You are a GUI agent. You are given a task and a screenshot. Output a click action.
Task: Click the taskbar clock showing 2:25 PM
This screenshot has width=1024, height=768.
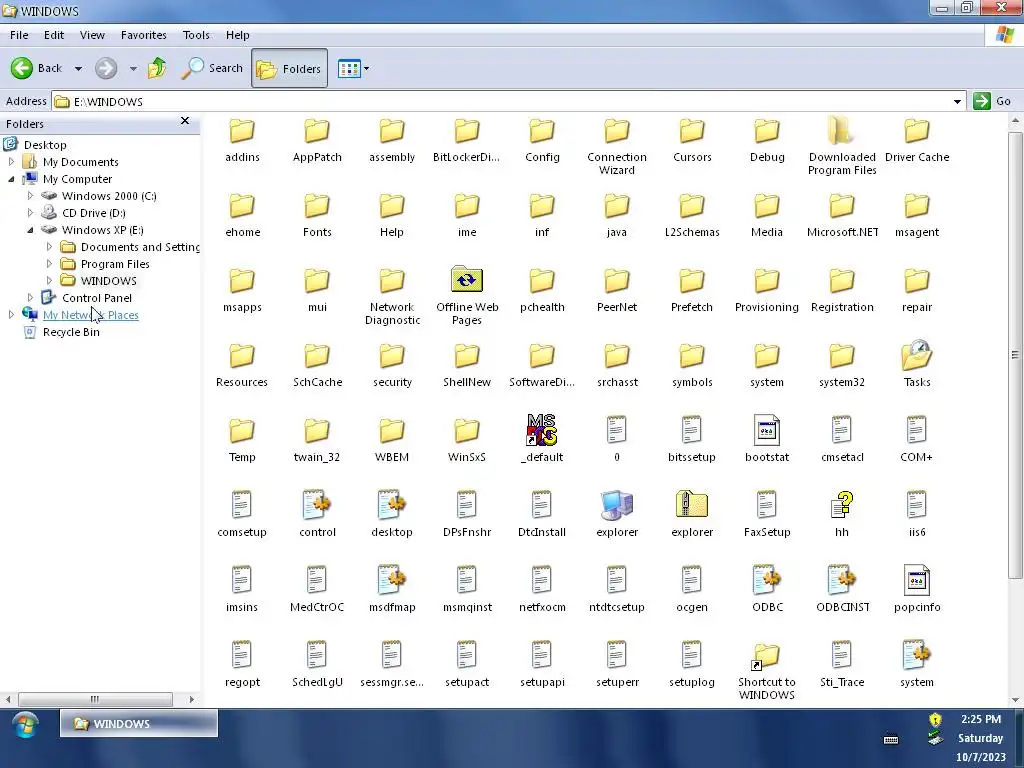pos(980,719)
